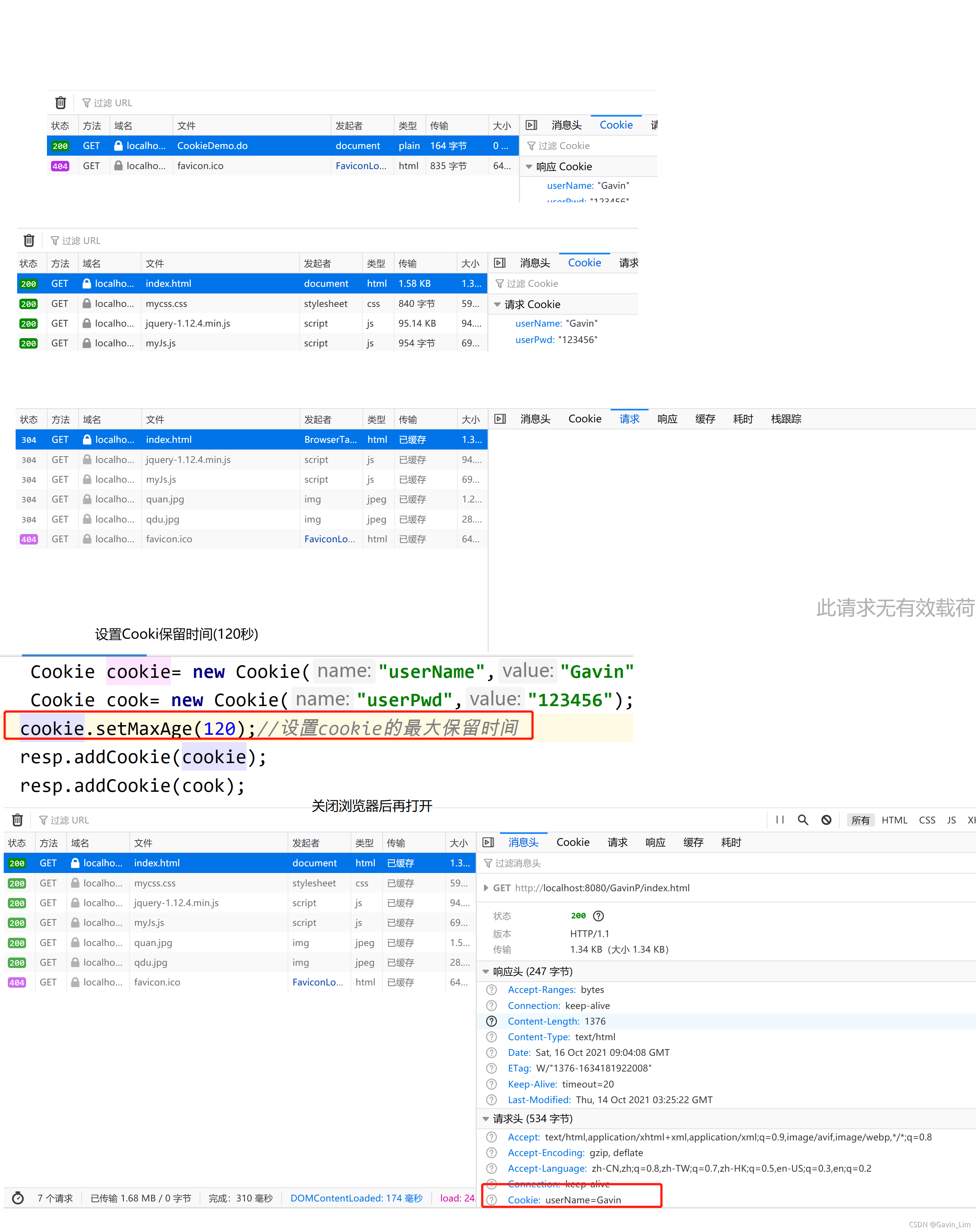This screenshot has height=1232, width=976.
Task: Click the lock icon in the mycss.css 840 字节 row
Action: (x=87, y=303)
